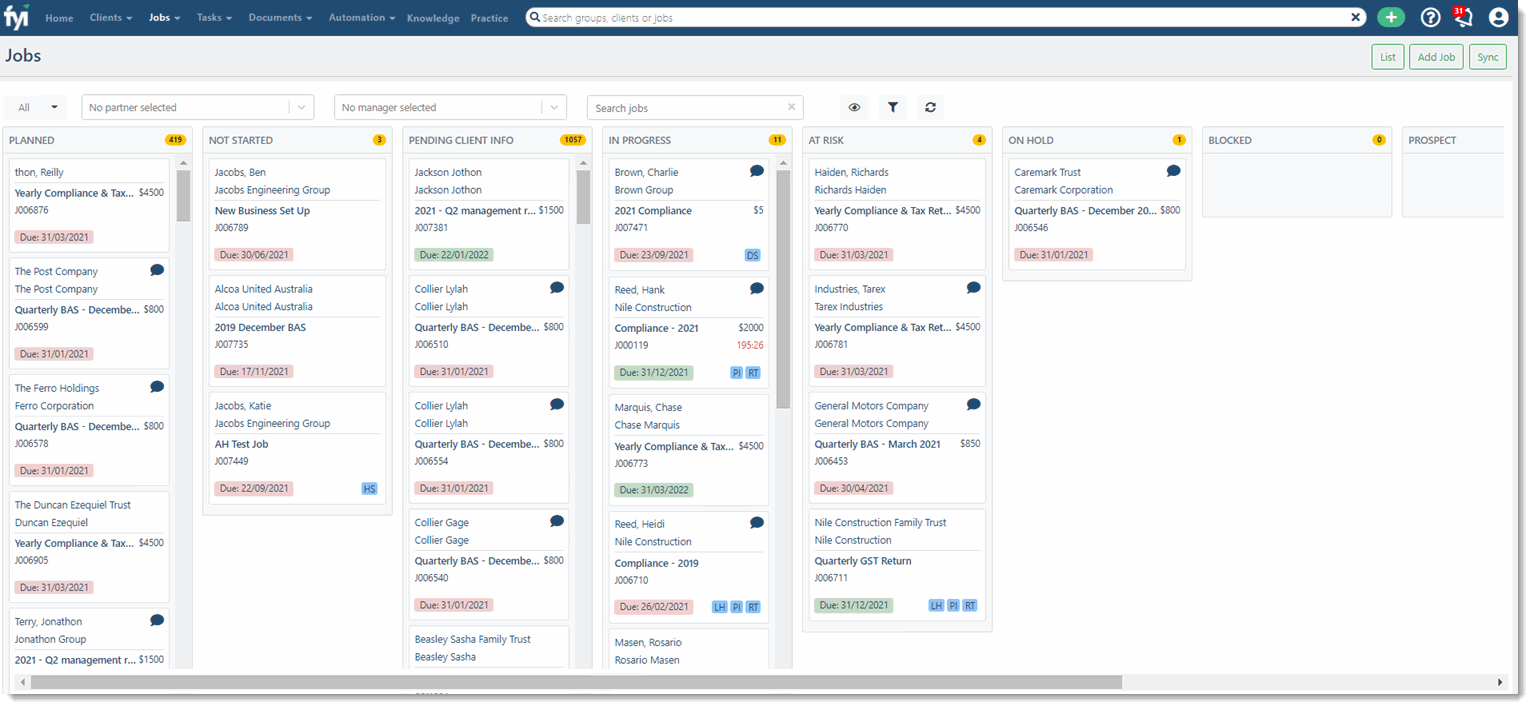
Task: Click the red 195:26 time value
Action: pyautogui.click(x=750, y=346)
